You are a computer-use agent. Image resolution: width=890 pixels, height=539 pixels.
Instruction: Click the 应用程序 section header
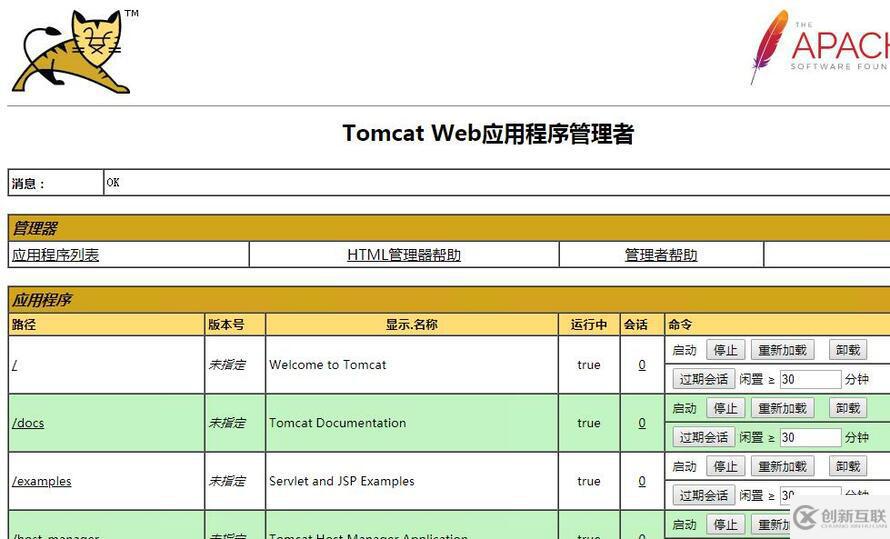tap(42, 300)
